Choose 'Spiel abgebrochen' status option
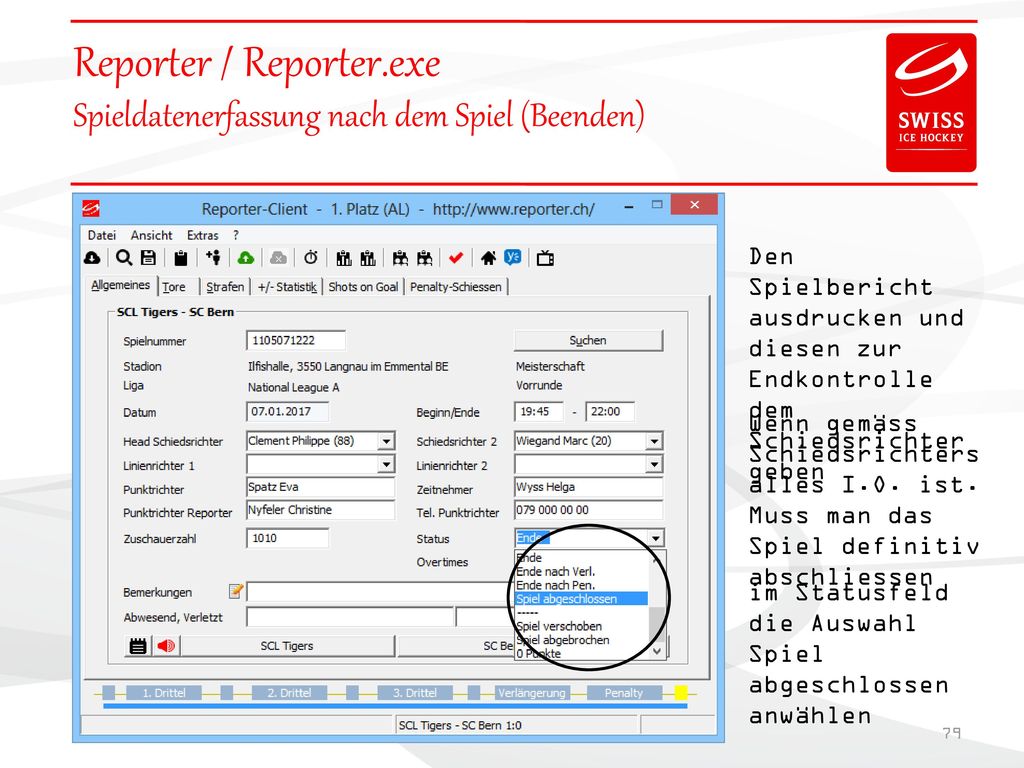Viewport: 1024px width, 768px height. point(581,640)
